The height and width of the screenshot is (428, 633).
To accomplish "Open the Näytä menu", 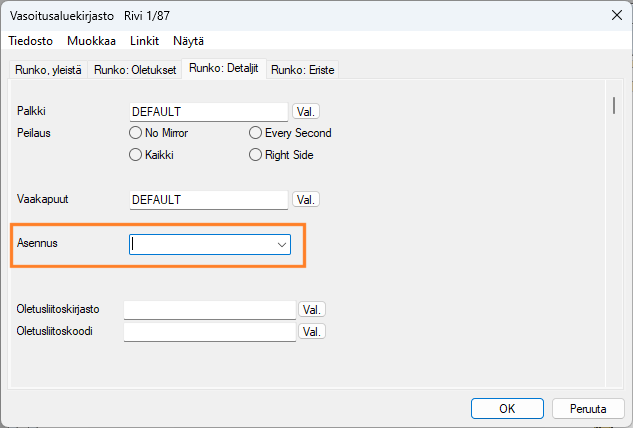I will coord(188,41).
